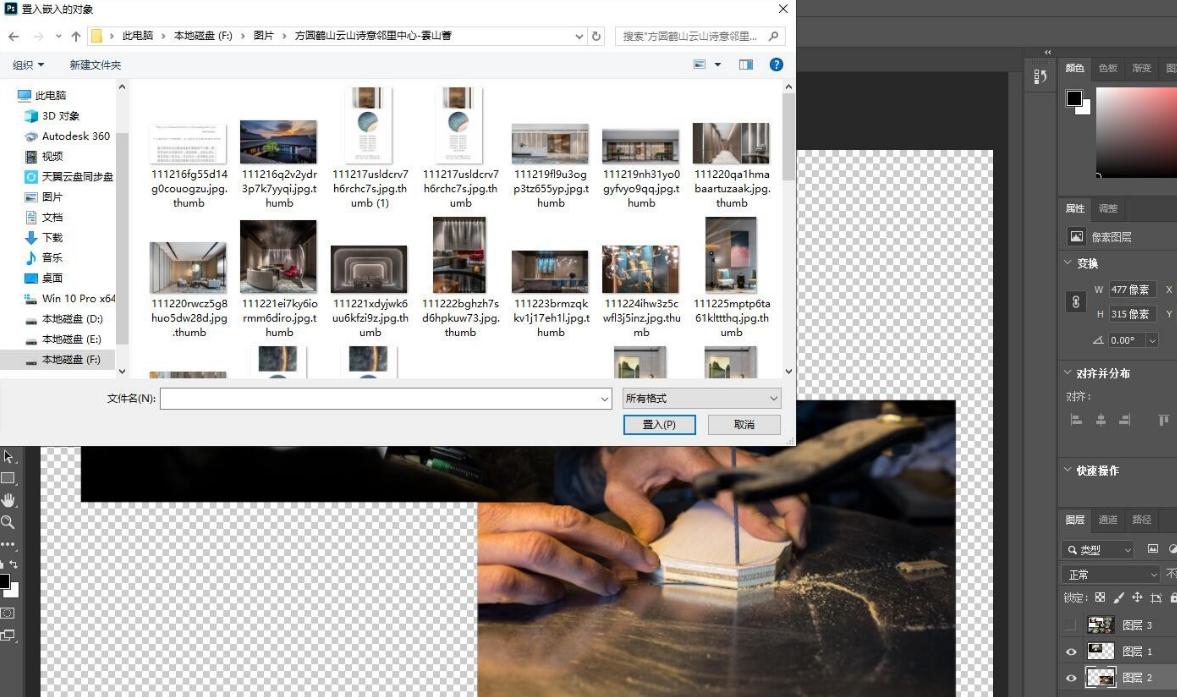Click the 取消 button in the dialog

coord(744,424)
